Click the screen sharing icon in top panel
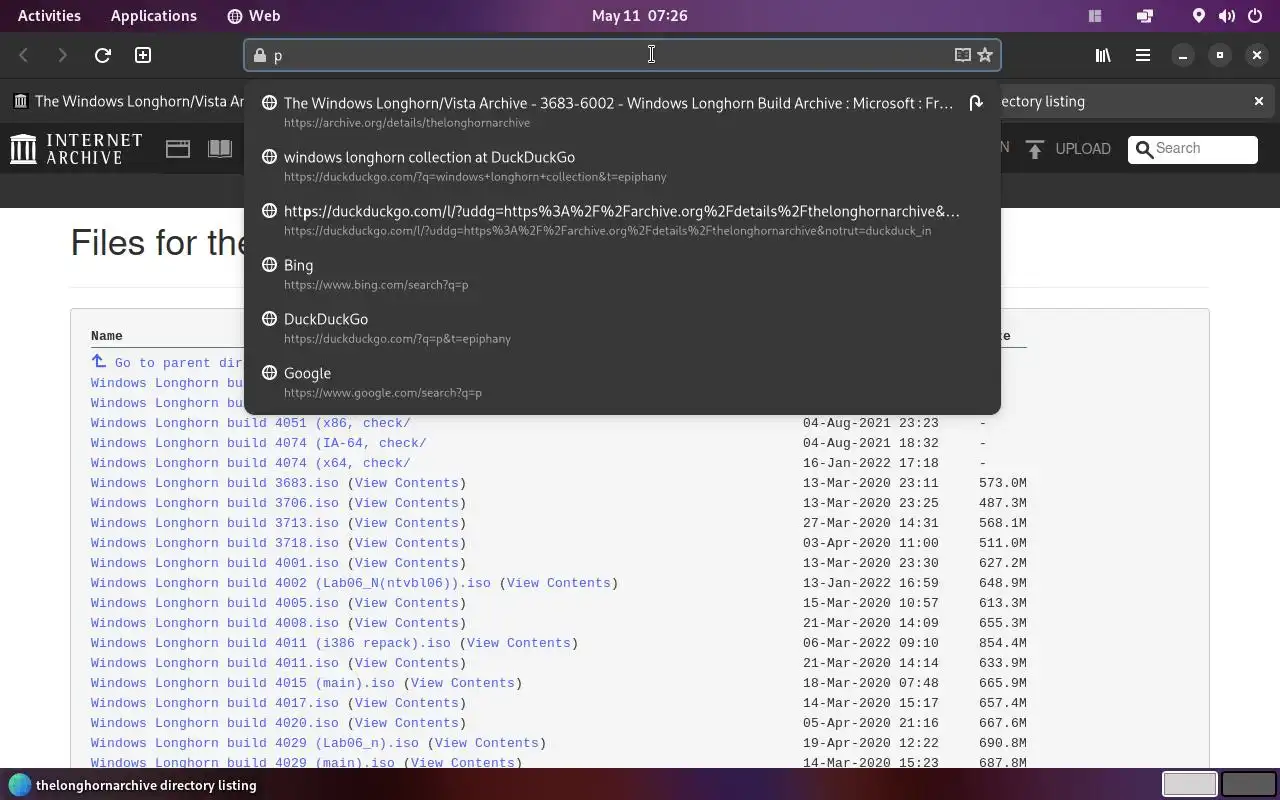 coord(1145,16)
